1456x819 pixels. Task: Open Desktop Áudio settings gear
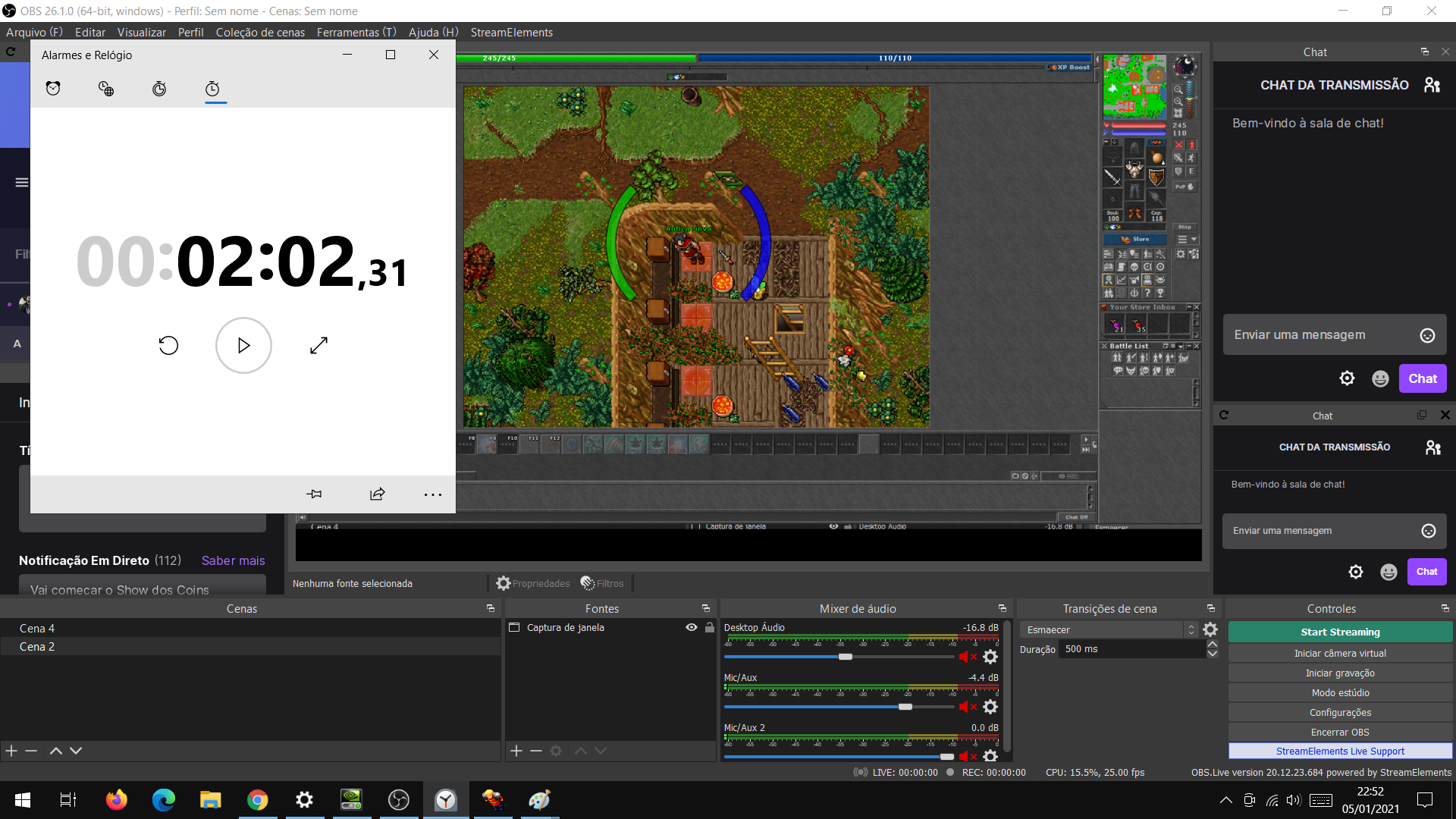[x=990, y=657]
